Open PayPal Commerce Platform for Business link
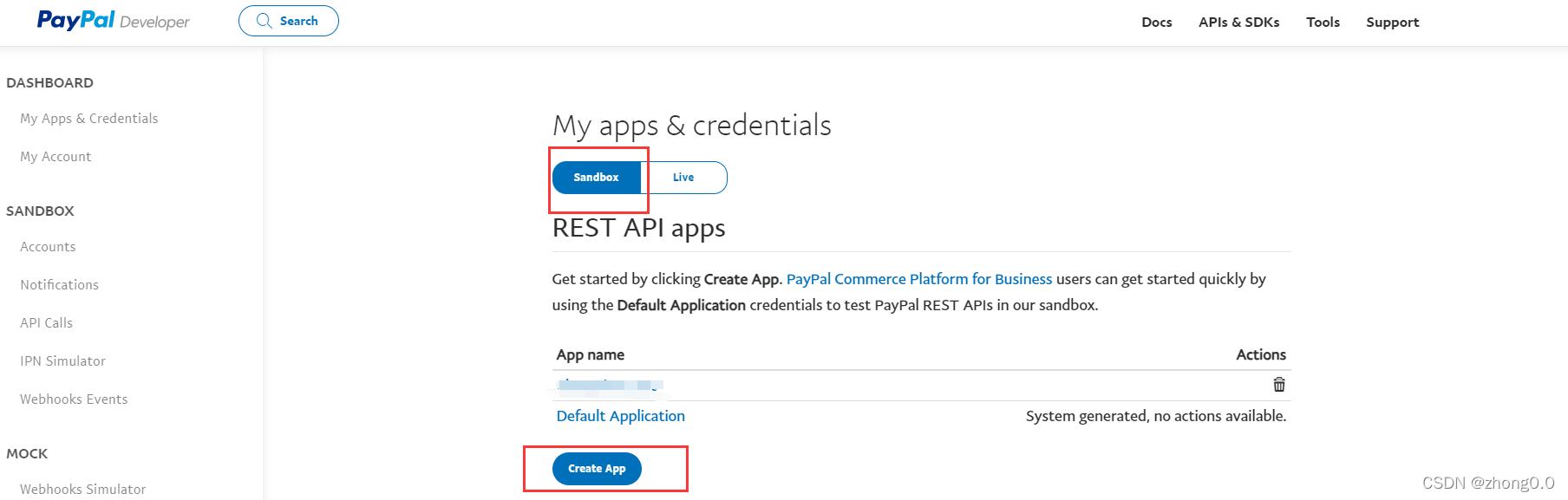Image resolution: width=1568 pixels, height=500 pixels. 919,279
